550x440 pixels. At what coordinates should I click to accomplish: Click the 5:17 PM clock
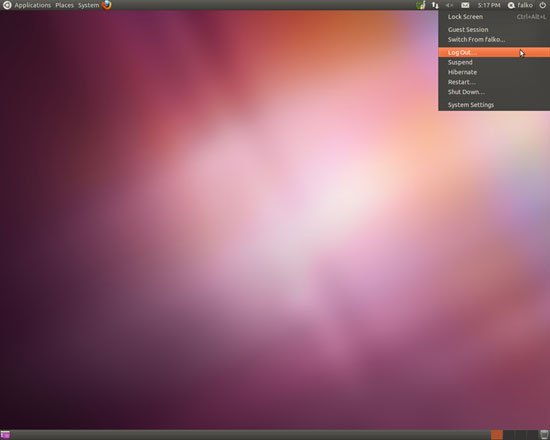click(489, 5)
